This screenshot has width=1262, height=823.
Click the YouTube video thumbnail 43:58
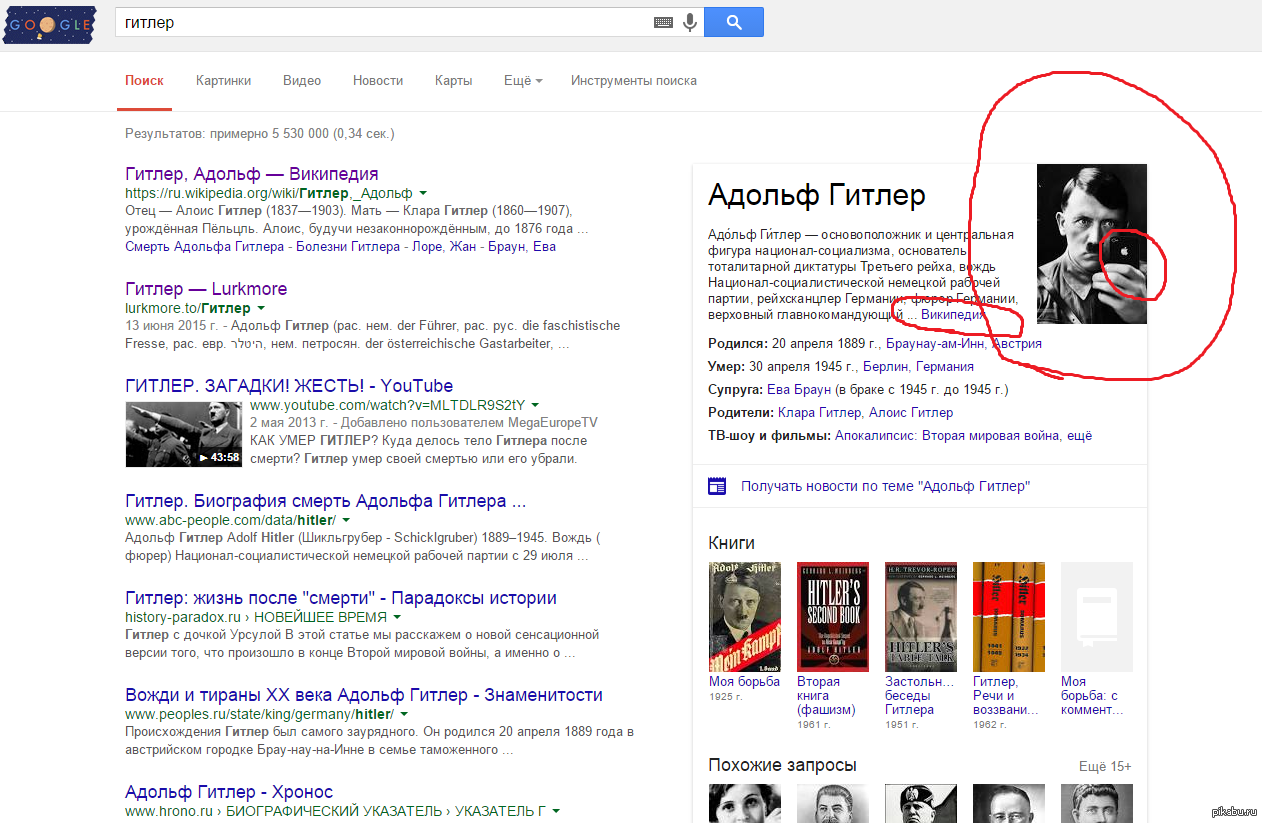tap(184, 434)
